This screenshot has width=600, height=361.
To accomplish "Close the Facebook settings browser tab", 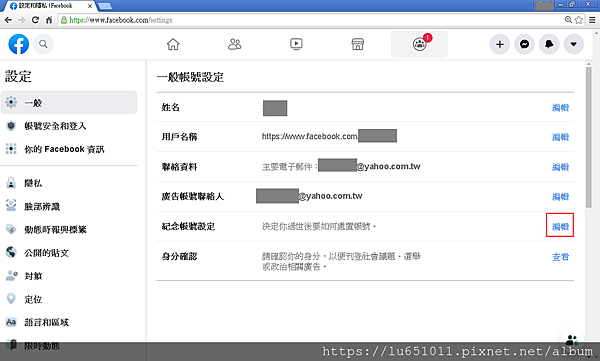I will pos(90,6).
